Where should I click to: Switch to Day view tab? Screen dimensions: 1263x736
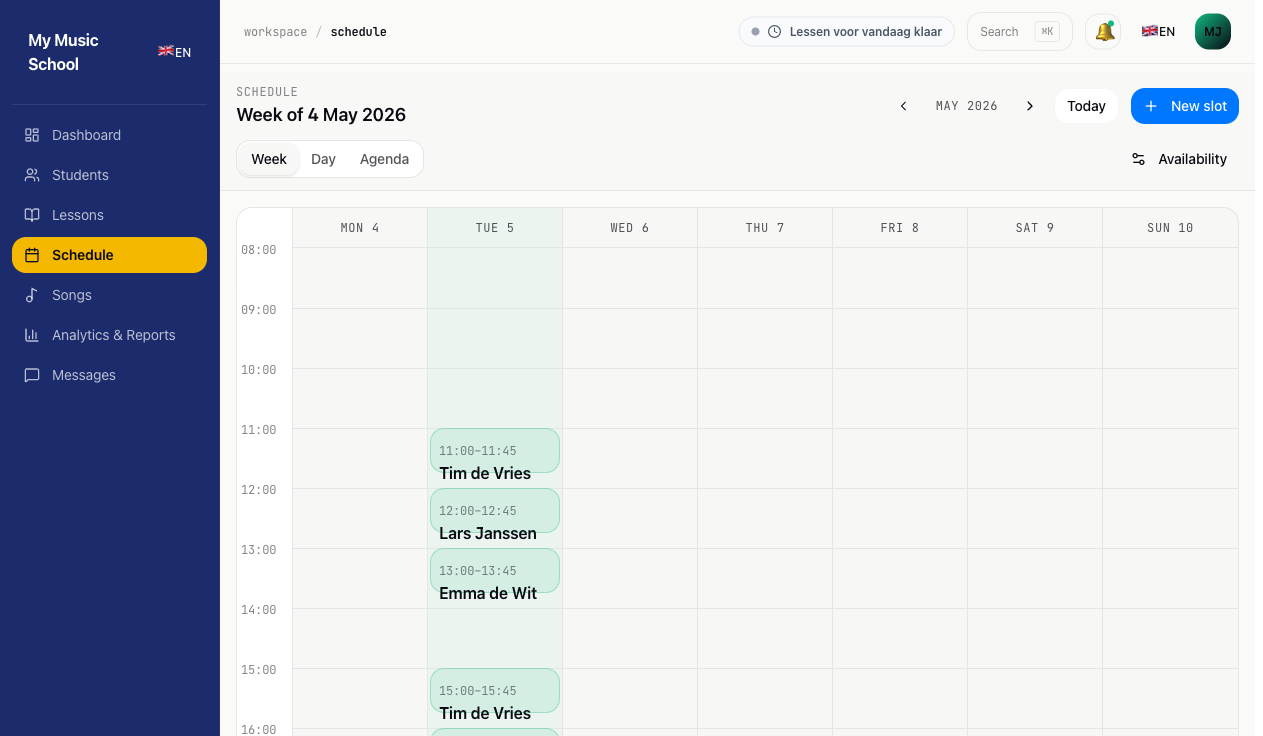323,159
